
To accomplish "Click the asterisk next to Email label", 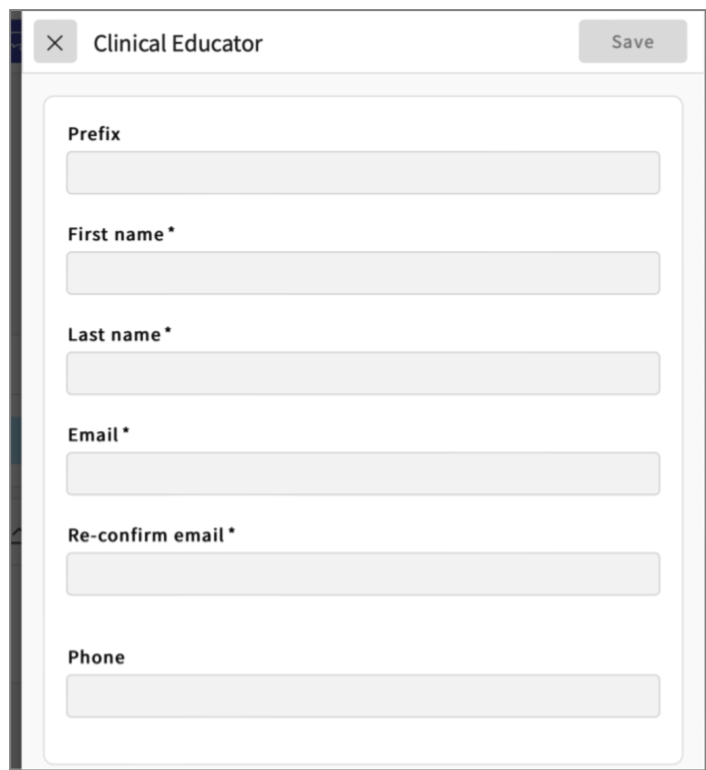I will click(x=126, y=432).
